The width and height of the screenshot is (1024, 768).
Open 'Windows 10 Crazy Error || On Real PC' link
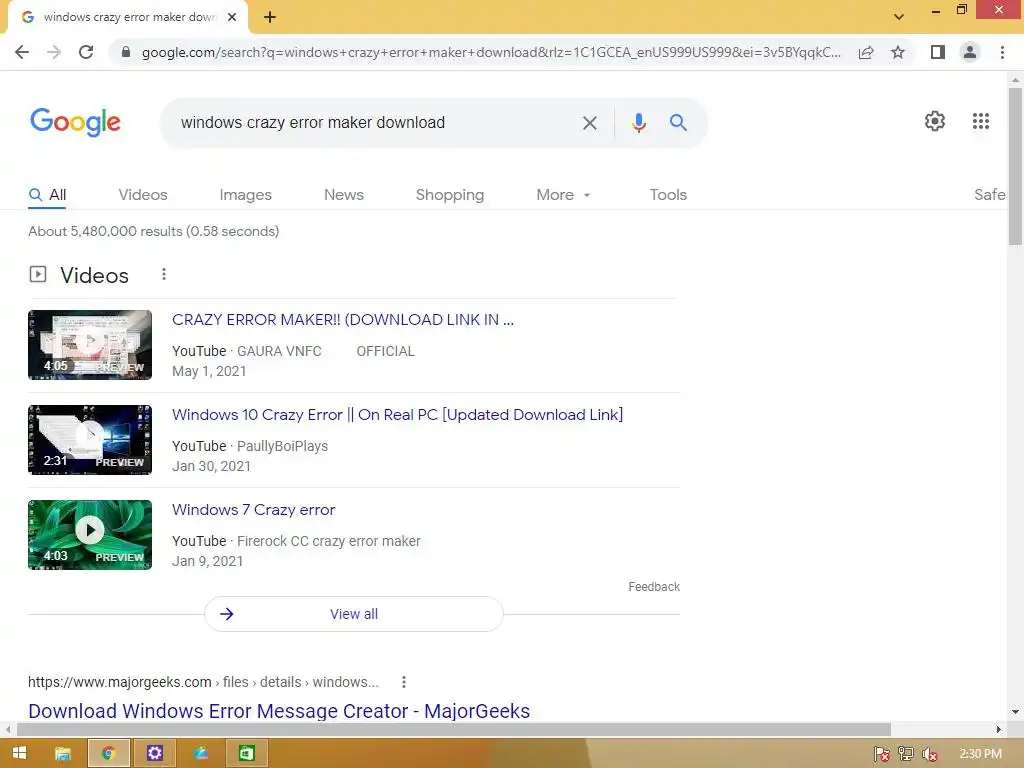[x=397, y=415]
